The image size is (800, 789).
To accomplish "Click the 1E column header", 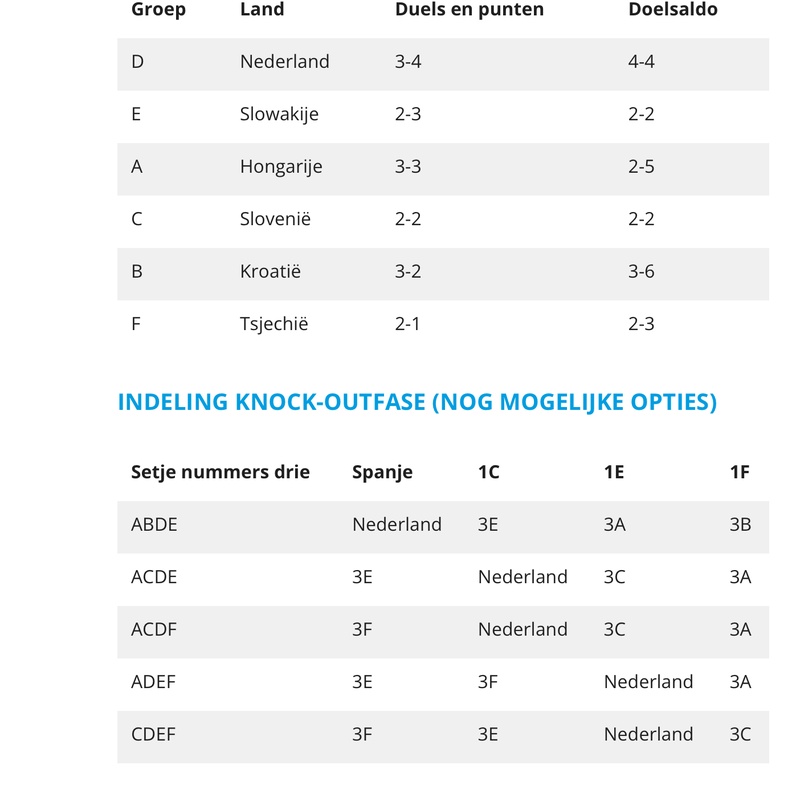I will pyautogui.click(x=614, y=472).
